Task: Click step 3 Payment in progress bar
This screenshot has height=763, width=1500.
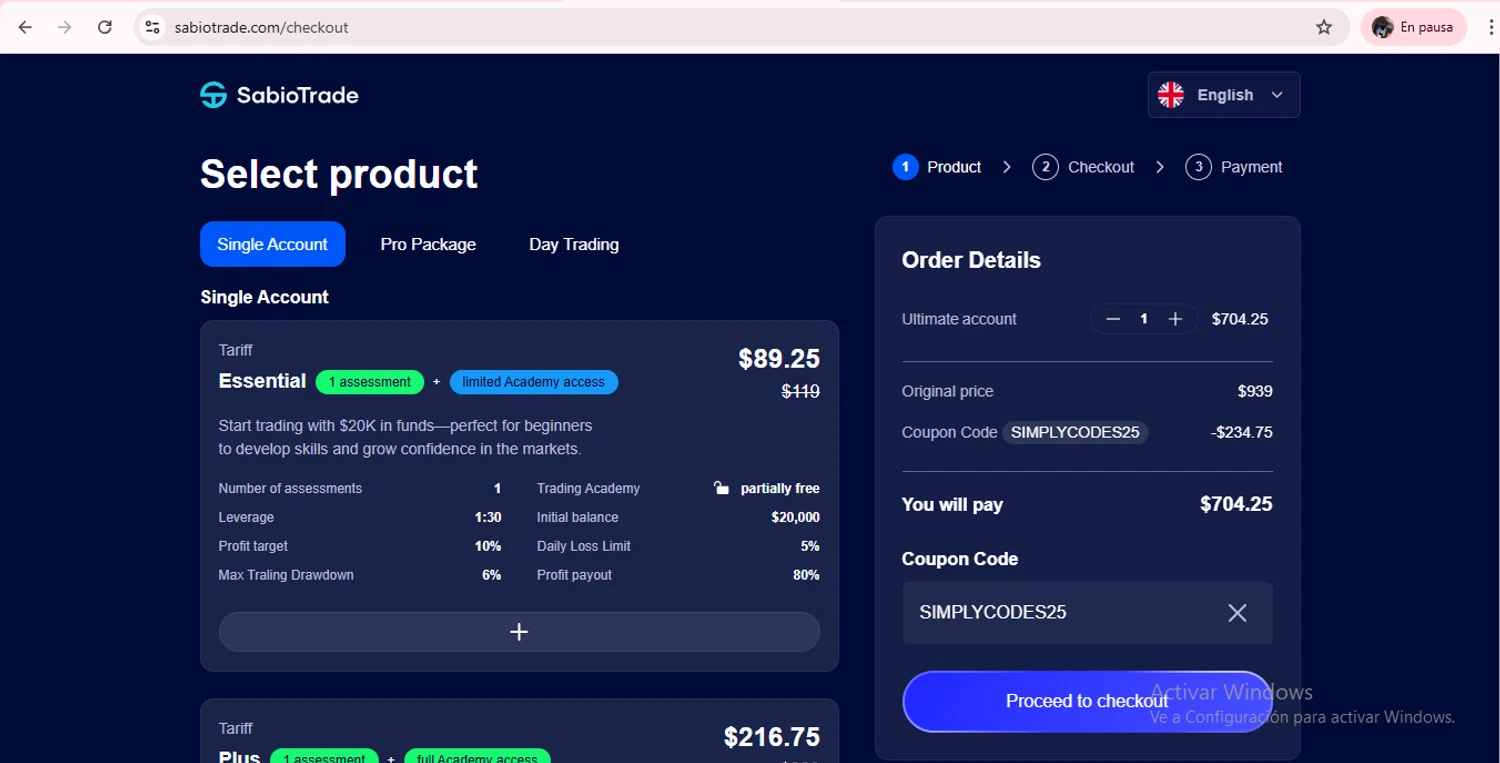Action: pyautogui.click(x=1234, y=167)
